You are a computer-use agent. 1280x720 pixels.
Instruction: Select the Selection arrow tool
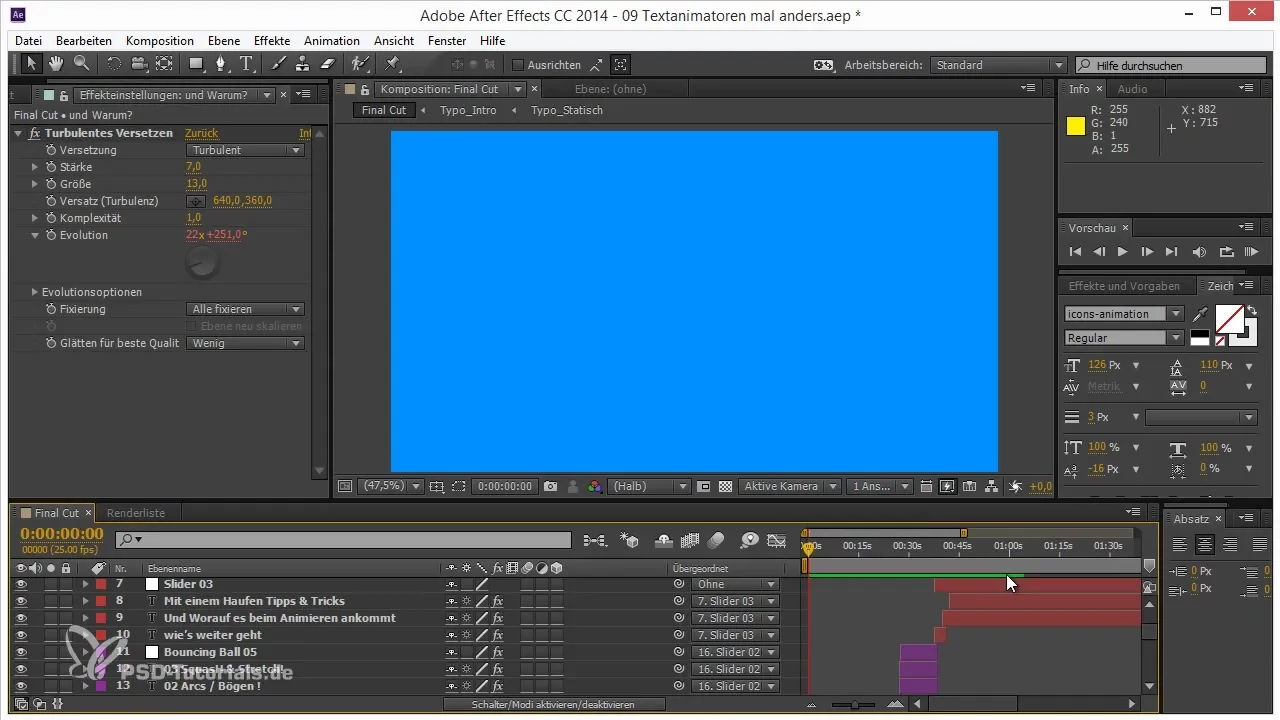point(31,64)
